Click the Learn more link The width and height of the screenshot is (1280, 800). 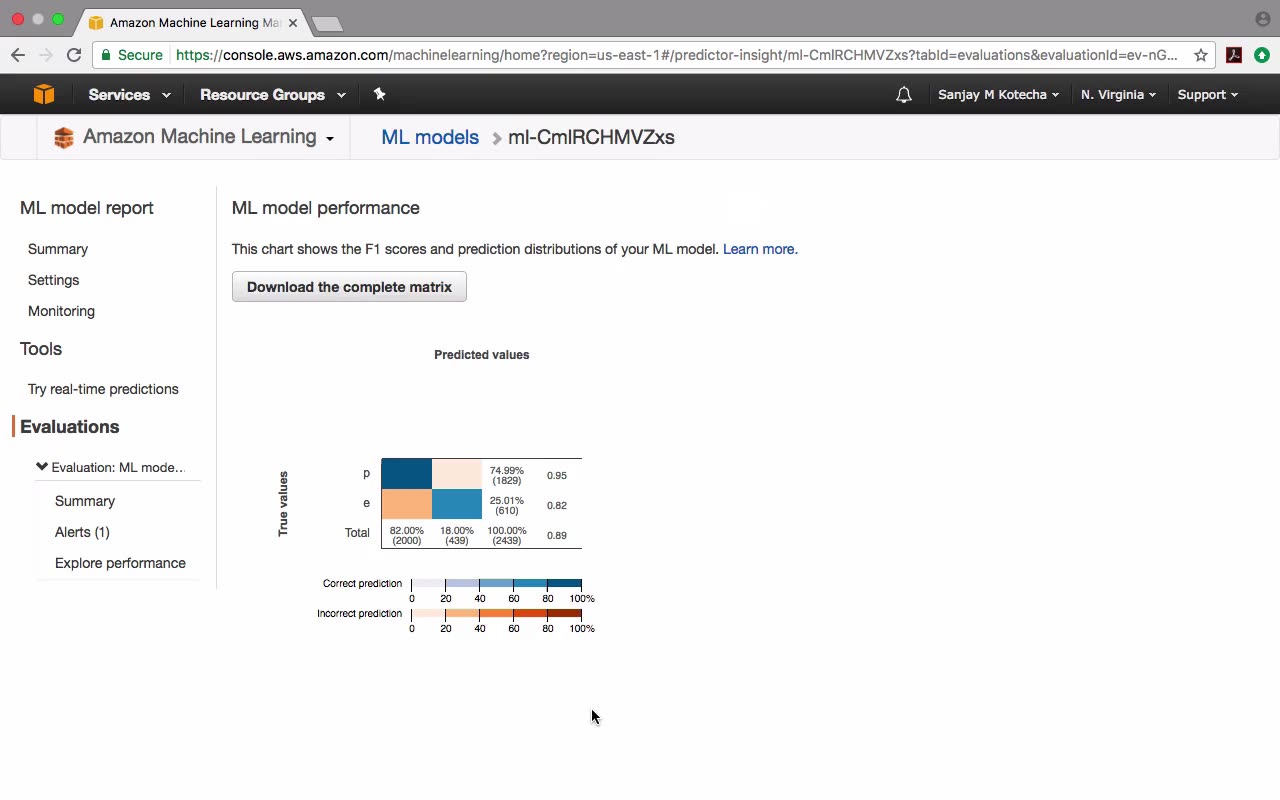tap(760, 249)
